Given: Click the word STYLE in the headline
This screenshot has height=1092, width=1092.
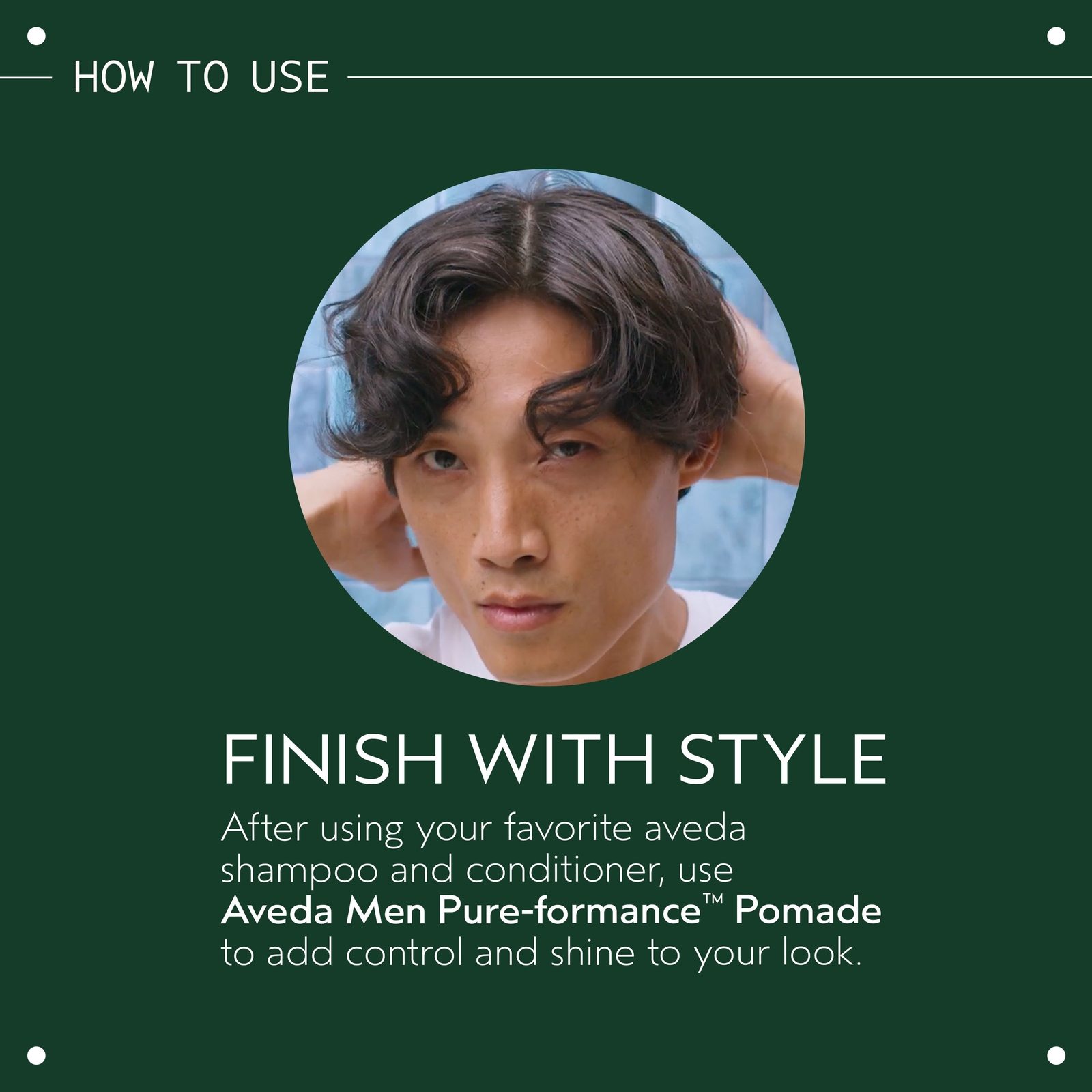Looking at the screenshot, I should coord(782,759).
